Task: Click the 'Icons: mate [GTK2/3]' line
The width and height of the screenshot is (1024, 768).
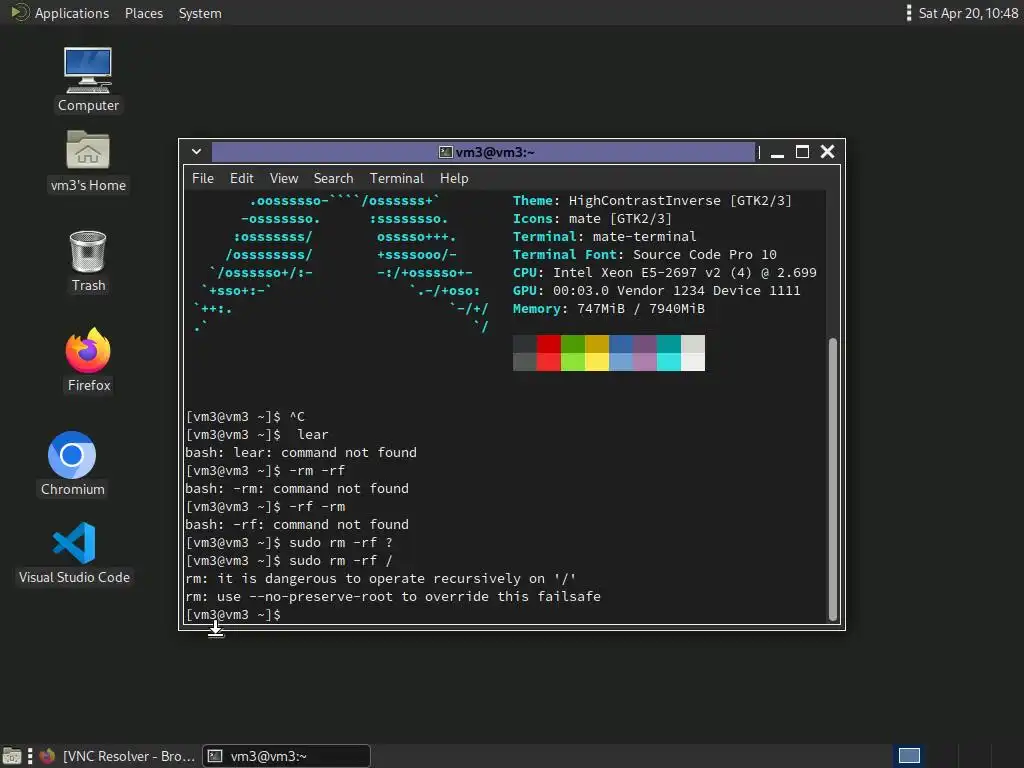Action: (592, 219)
